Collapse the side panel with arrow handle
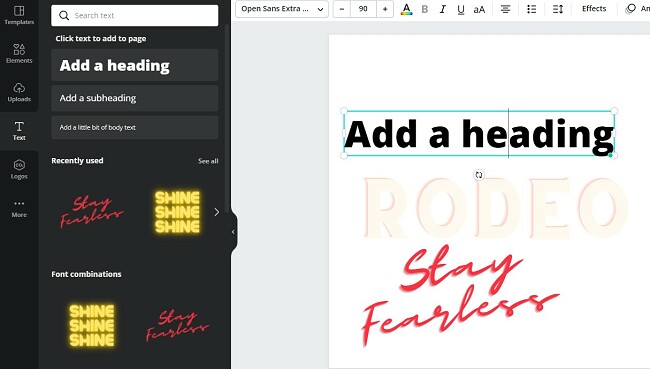Viewport: 650px width, 369px height. point(233,232)
